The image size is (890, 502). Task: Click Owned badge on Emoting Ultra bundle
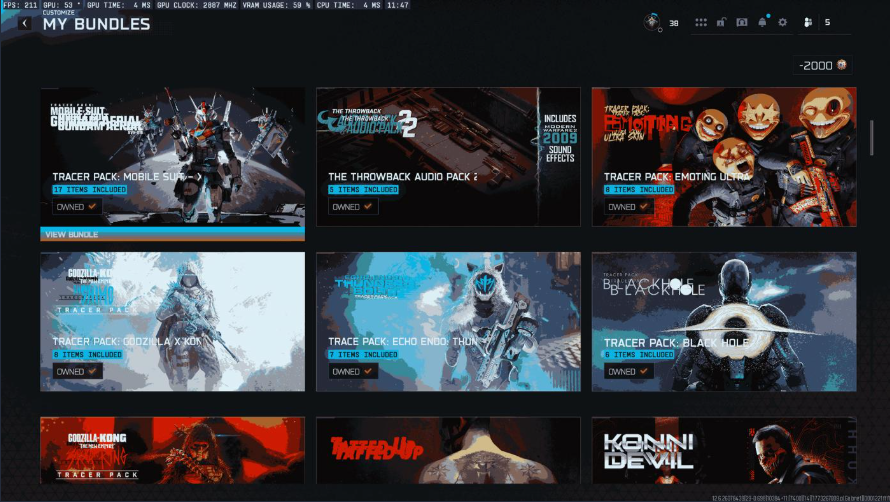[629, 207]
